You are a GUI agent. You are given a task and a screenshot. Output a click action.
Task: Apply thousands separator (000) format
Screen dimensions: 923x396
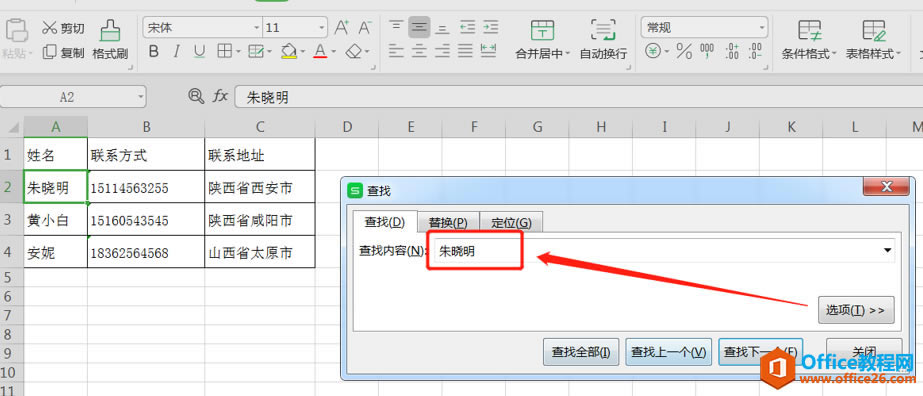coord(707,51)
